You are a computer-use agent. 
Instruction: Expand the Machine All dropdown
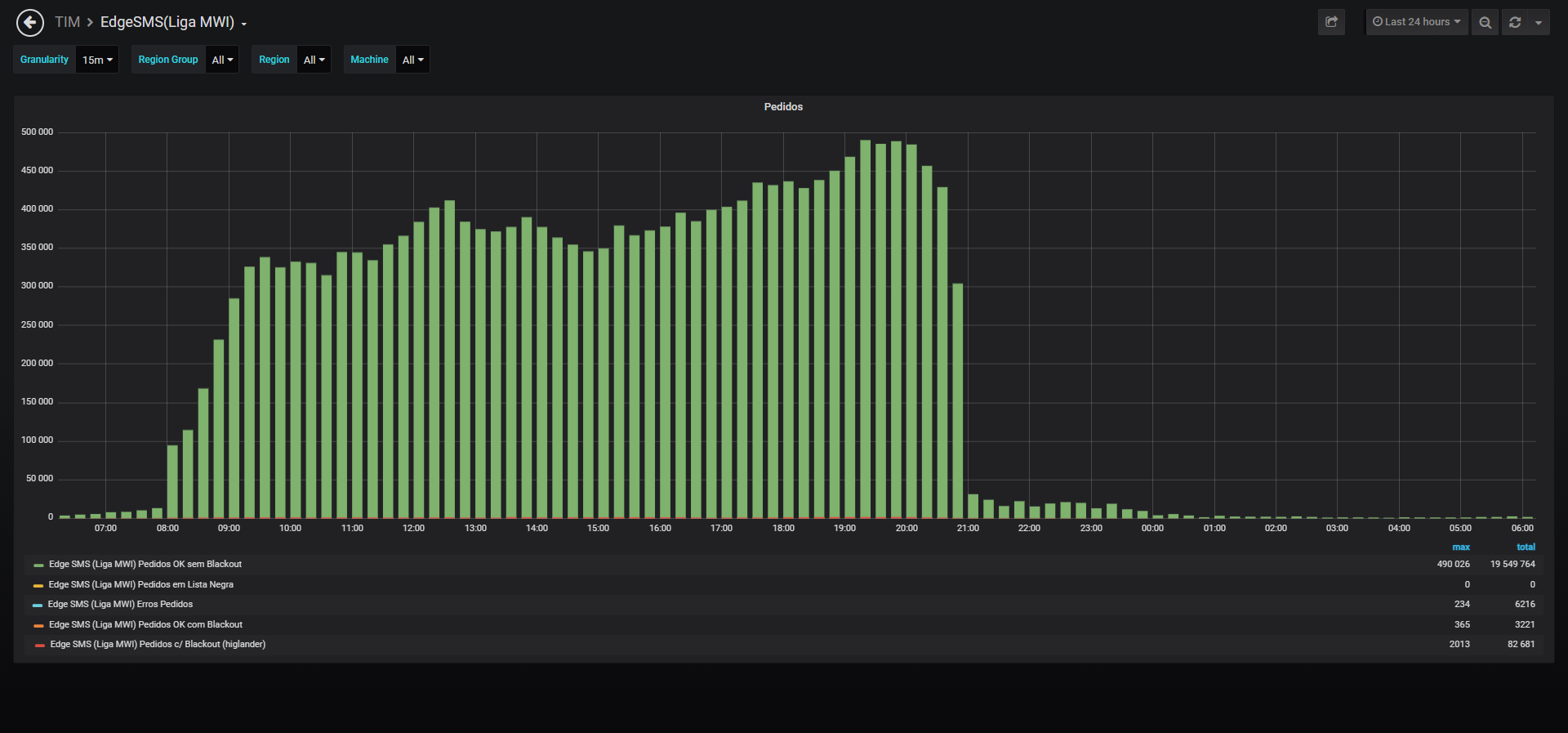412,60
